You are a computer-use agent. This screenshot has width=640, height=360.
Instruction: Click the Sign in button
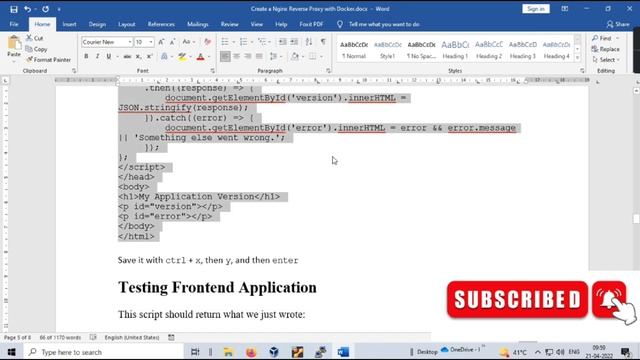pos(536,9)
